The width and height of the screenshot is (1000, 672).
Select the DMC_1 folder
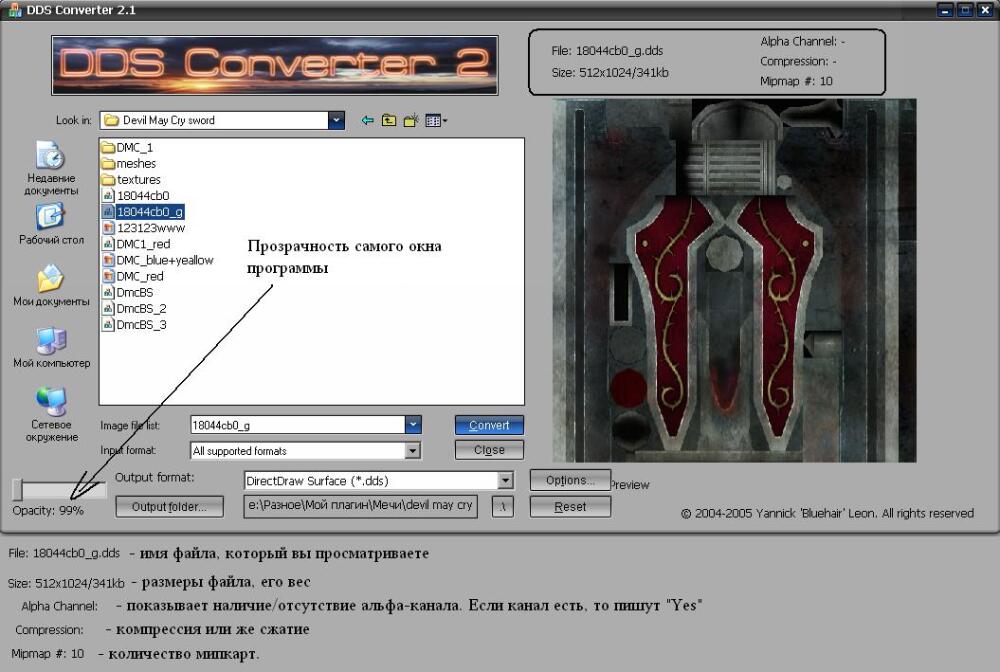point(128,147)
